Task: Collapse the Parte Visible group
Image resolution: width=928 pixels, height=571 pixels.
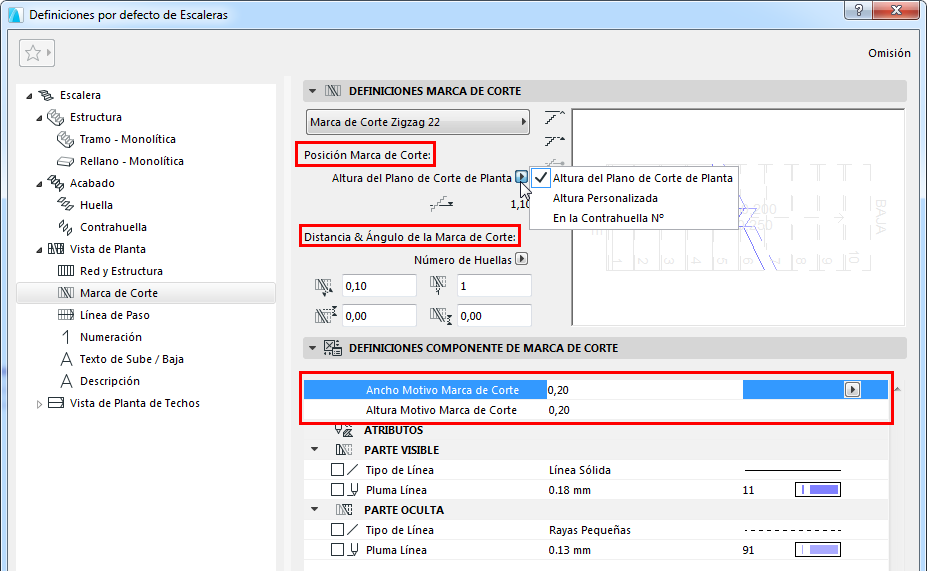Action: pos(315,450)
